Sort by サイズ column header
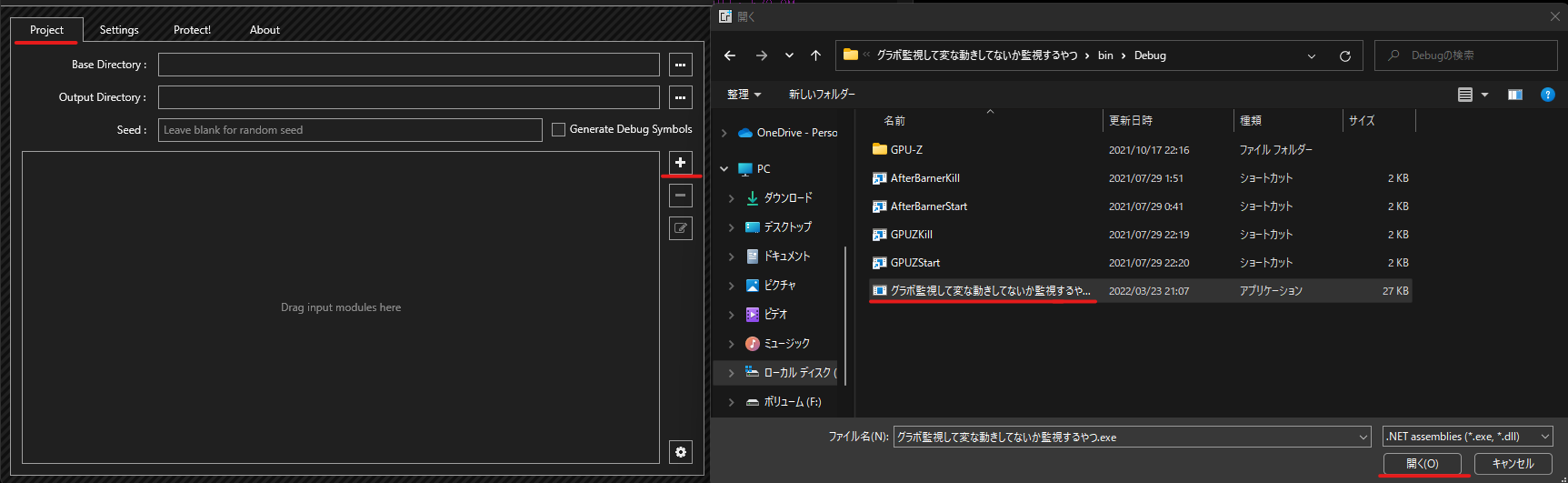Viewport: 1568px width, 483px height. pos(1379,121)
